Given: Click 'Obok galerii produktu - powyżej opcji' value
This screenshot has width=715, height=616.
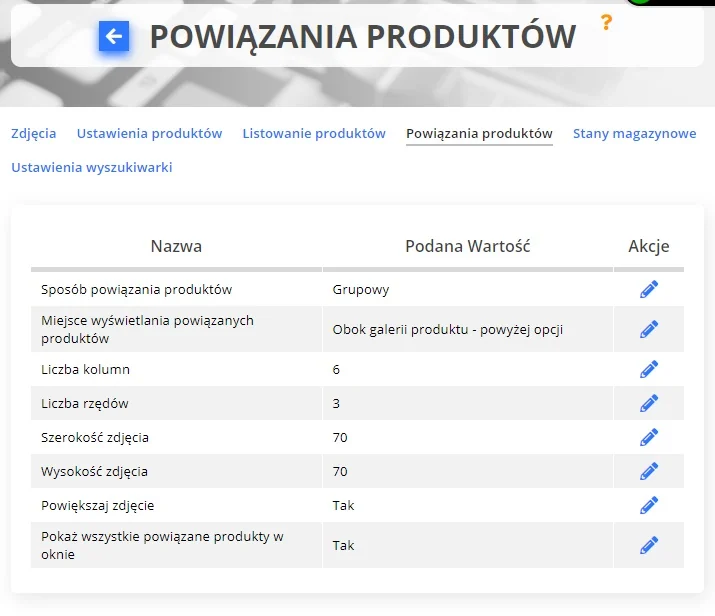Looking at the screenshot, I should 448,330.
